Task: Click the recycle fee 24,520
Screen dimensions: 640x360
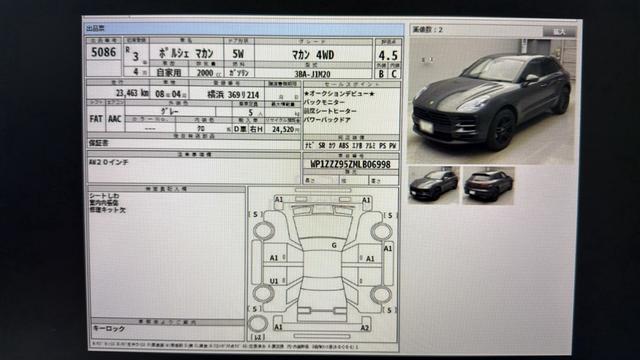Action: pyautogui.click(x=283, y=129)
